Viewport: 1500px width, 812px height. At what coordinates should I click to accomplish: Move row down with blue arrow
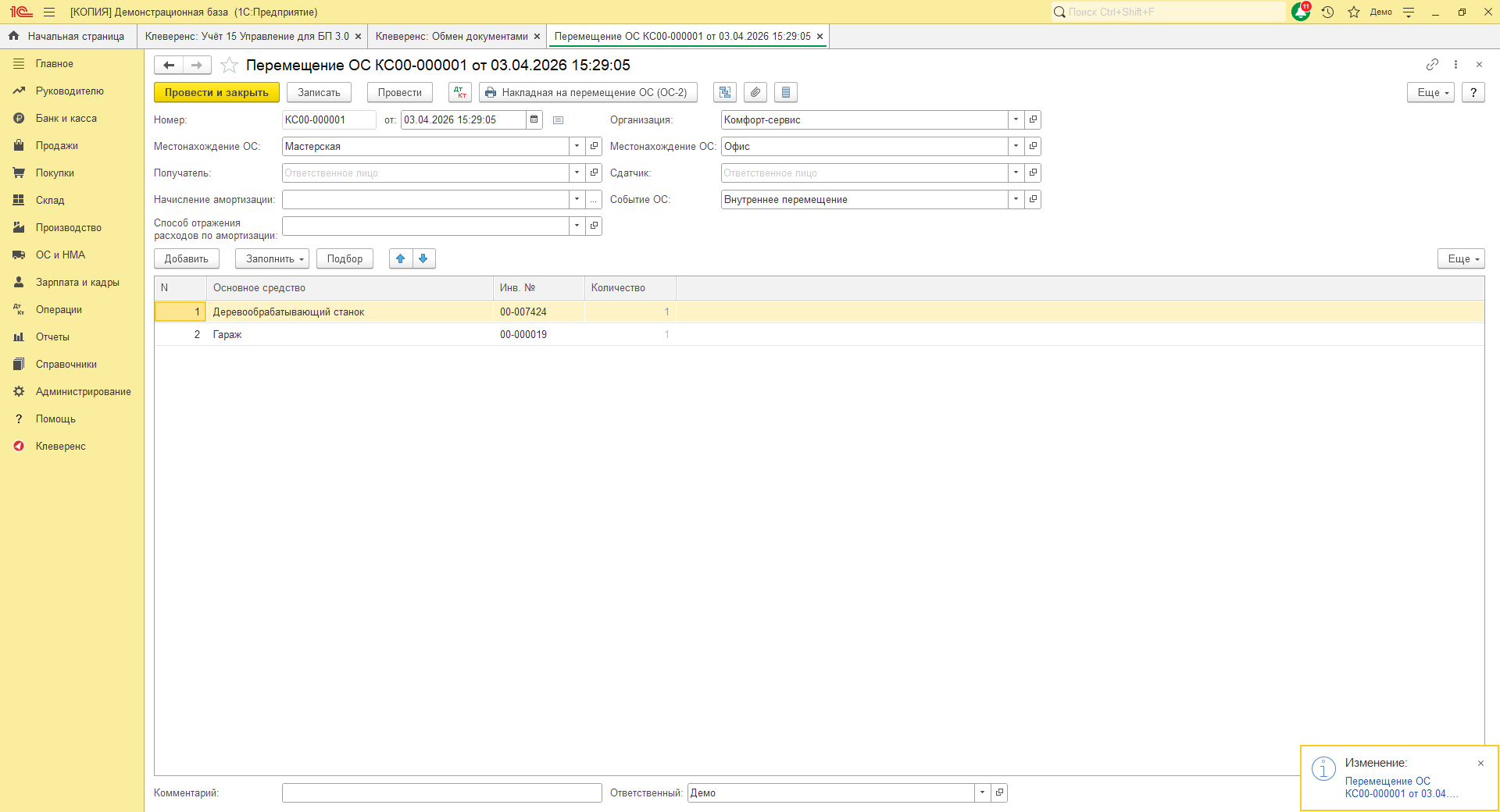(423, 258)
